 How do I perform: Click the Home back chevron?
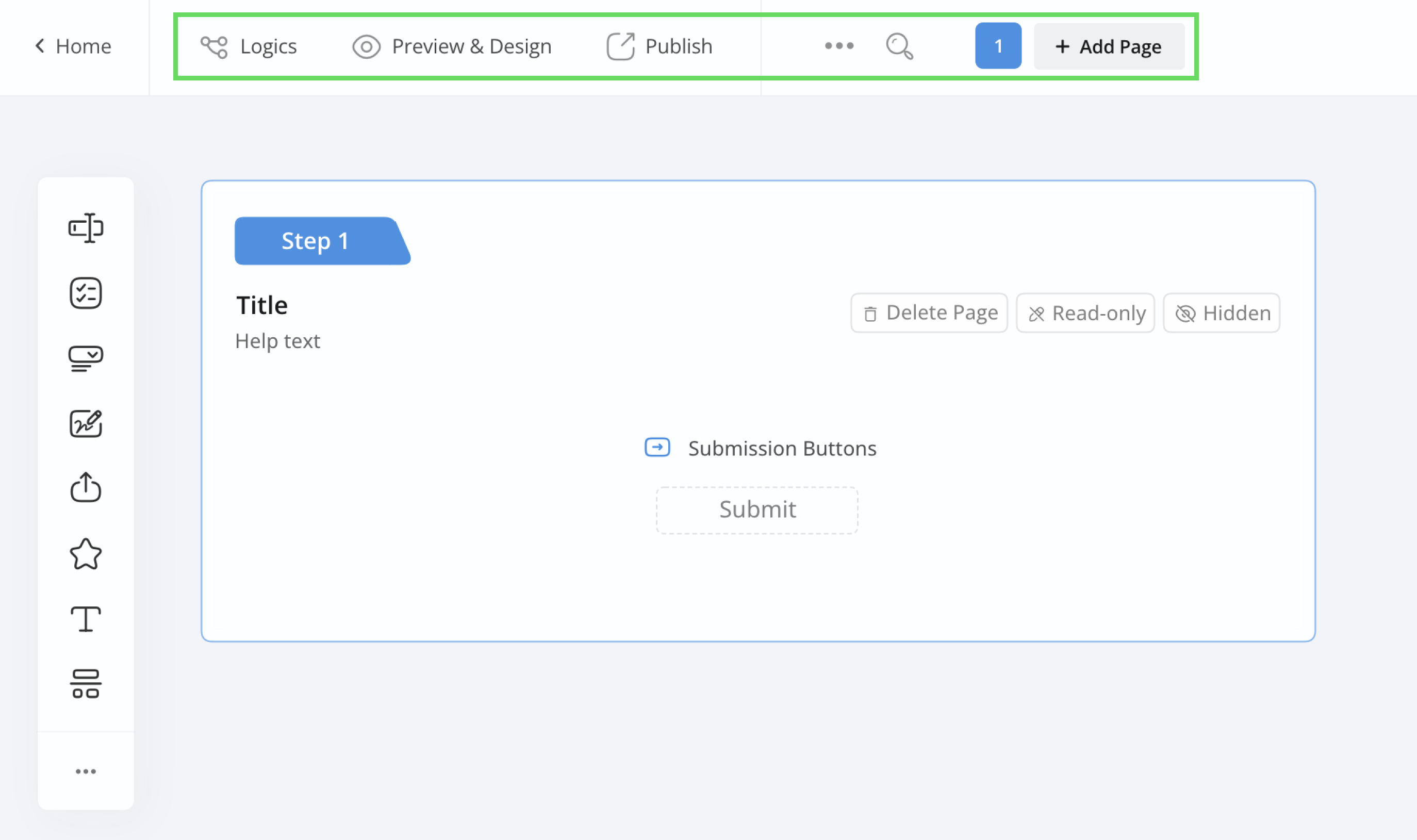(40, 46)
